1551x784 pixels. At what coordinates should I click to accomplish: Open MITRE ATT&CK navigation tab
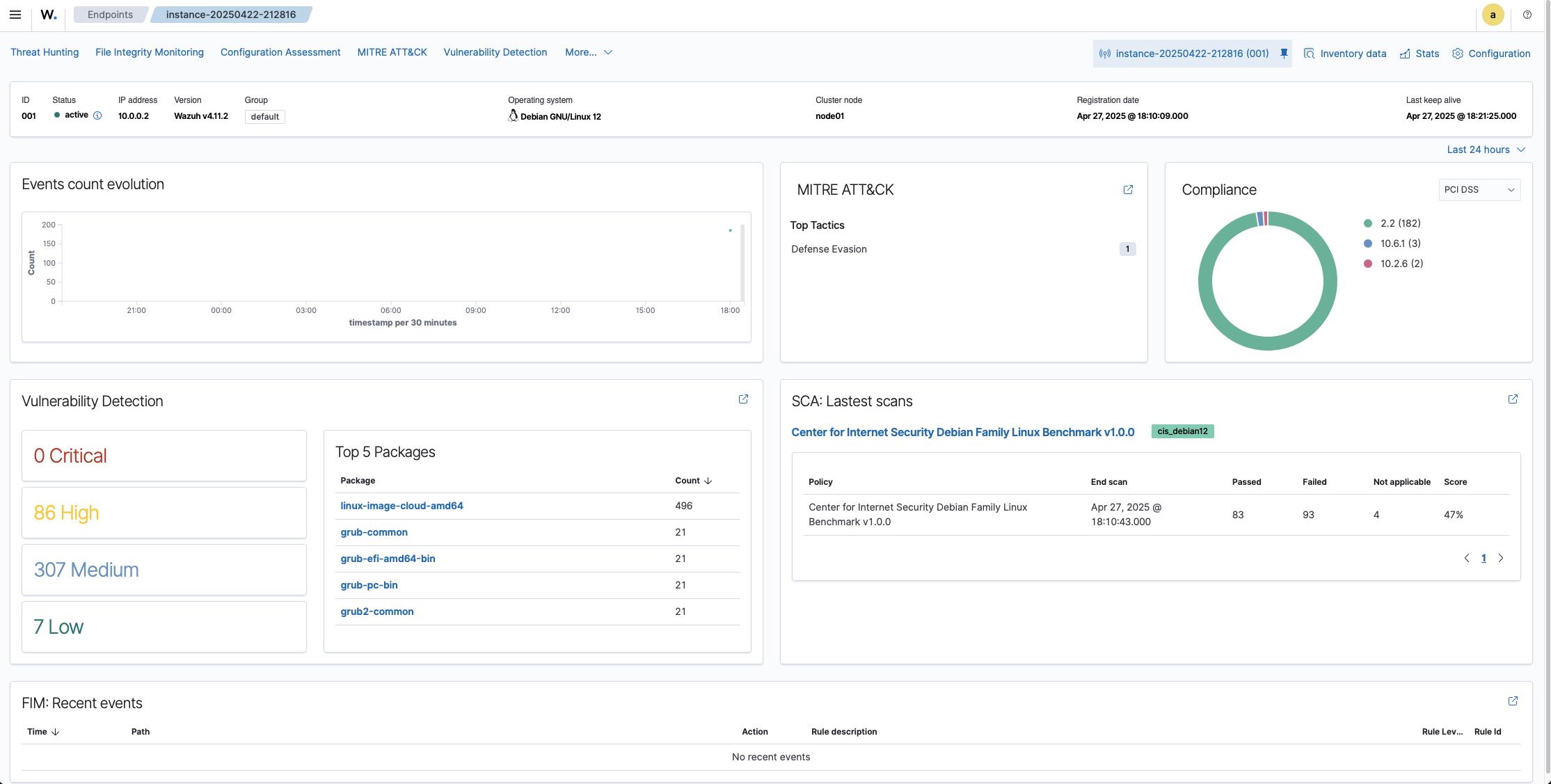392,52
